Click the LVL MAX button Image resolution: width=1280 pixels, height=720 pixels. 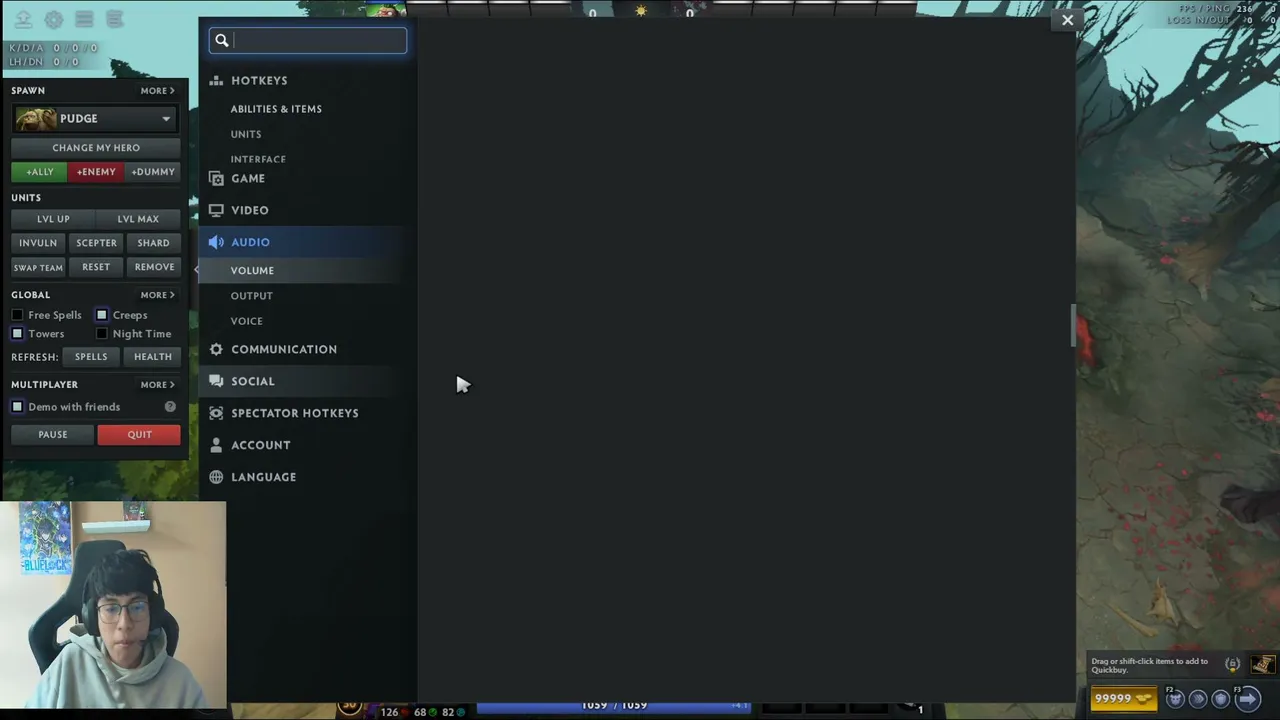pyautogui.click(x=138, y=219)
